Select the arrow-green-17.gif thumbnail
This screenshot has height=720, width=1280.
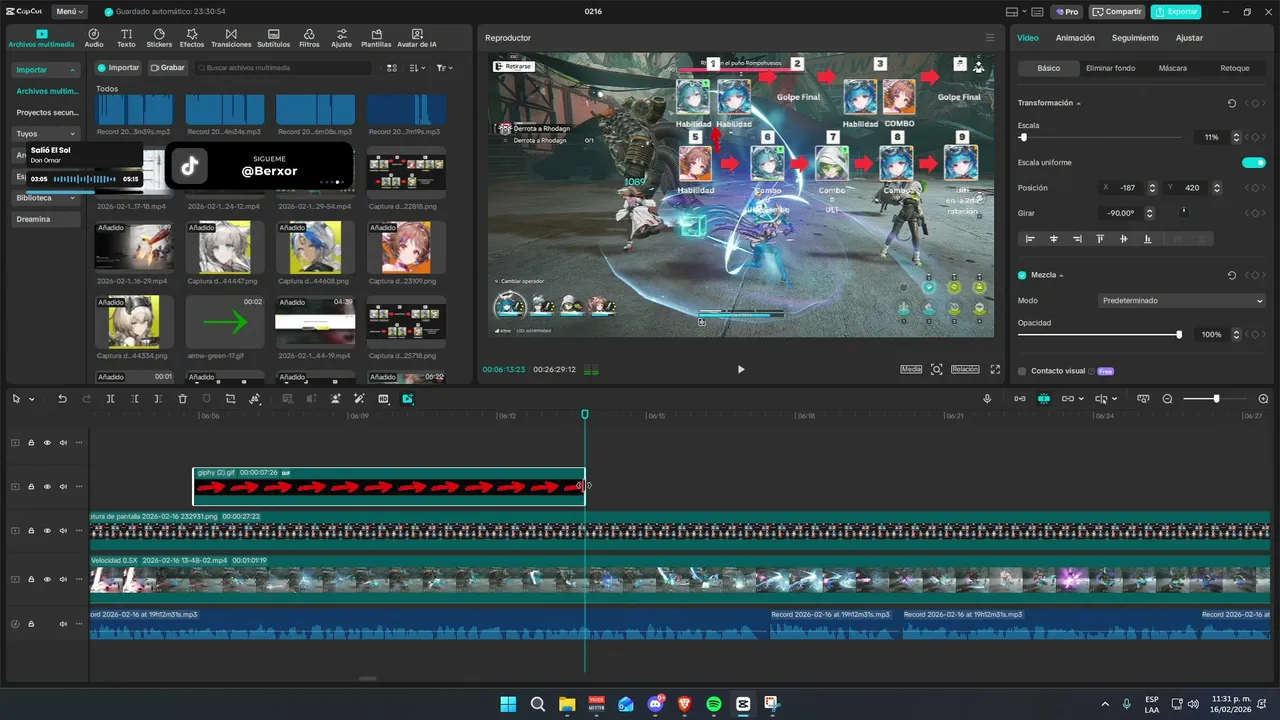point(225,321)
